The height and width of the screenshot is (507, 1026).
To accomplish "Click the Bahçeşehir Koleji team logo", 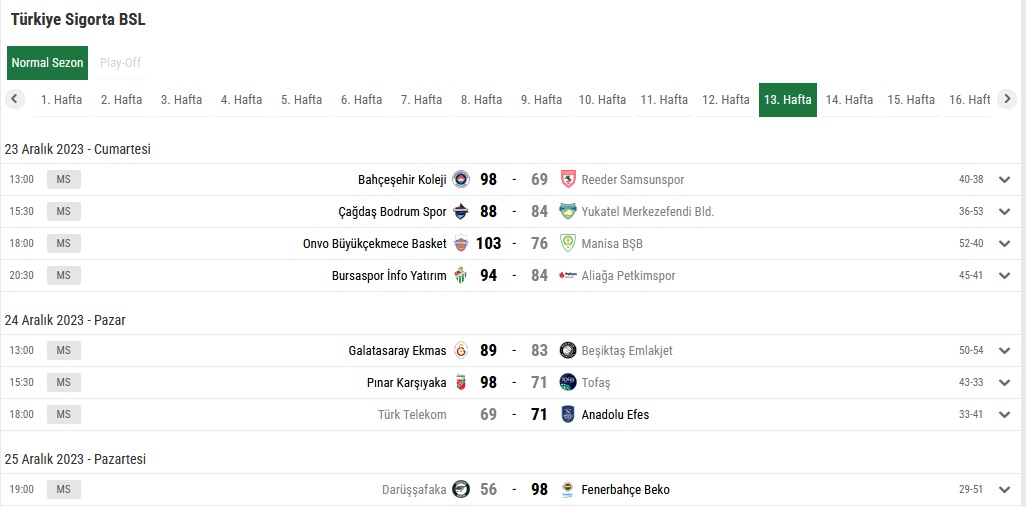I will (x=460, y=180).
